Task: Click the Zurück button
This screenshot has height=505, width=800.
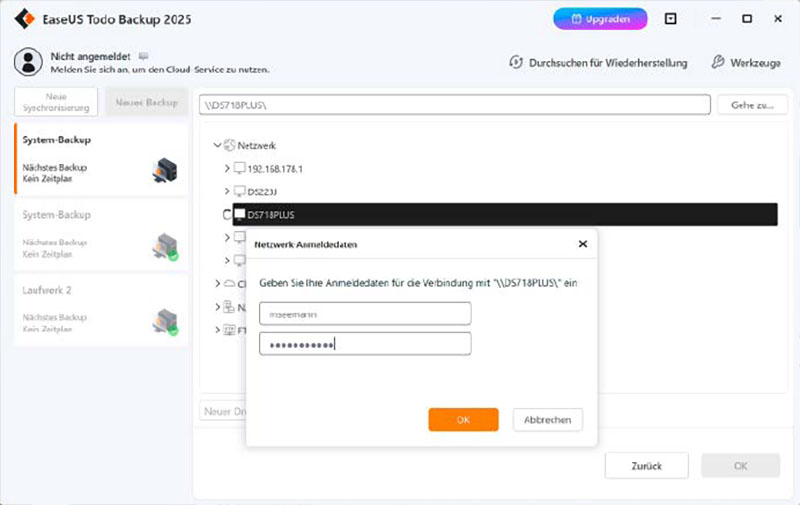Action: click(x=646, y=465)
